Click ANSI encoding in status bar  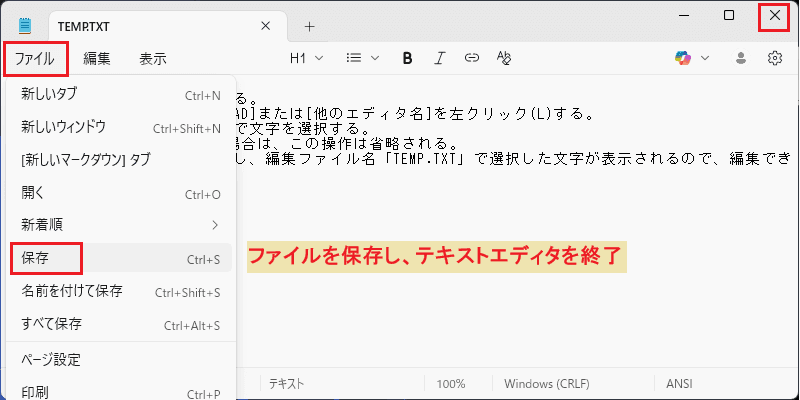click(680, 384)
